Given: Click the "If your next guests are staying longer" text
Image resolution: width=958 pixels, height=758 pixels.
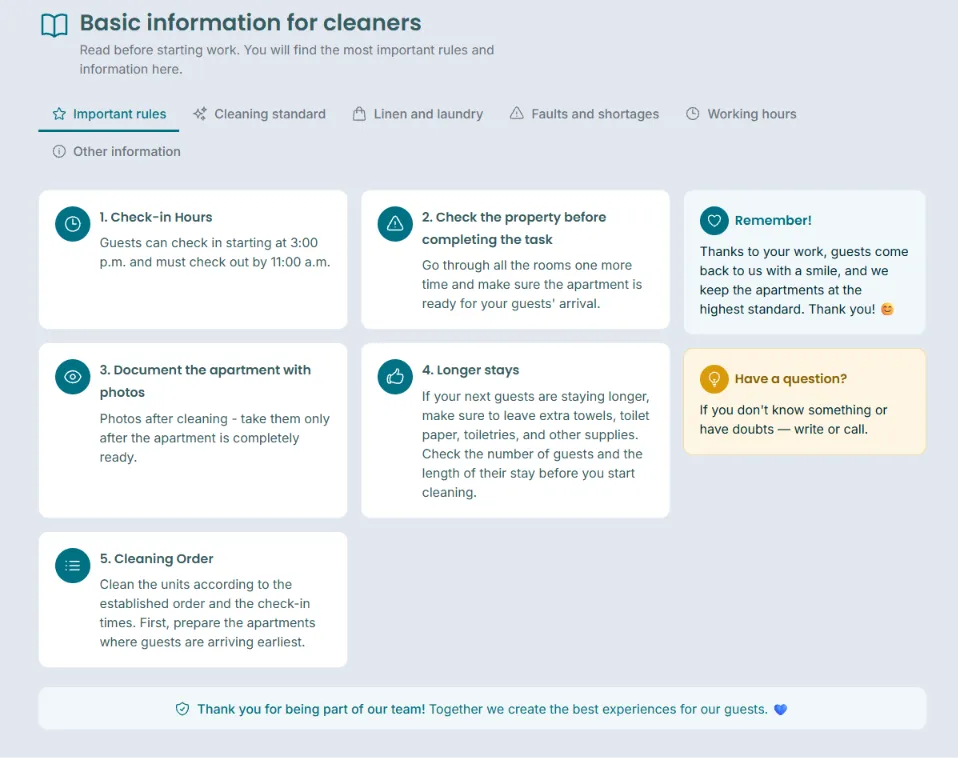Looking at the screenshot, I should [536, 444].
